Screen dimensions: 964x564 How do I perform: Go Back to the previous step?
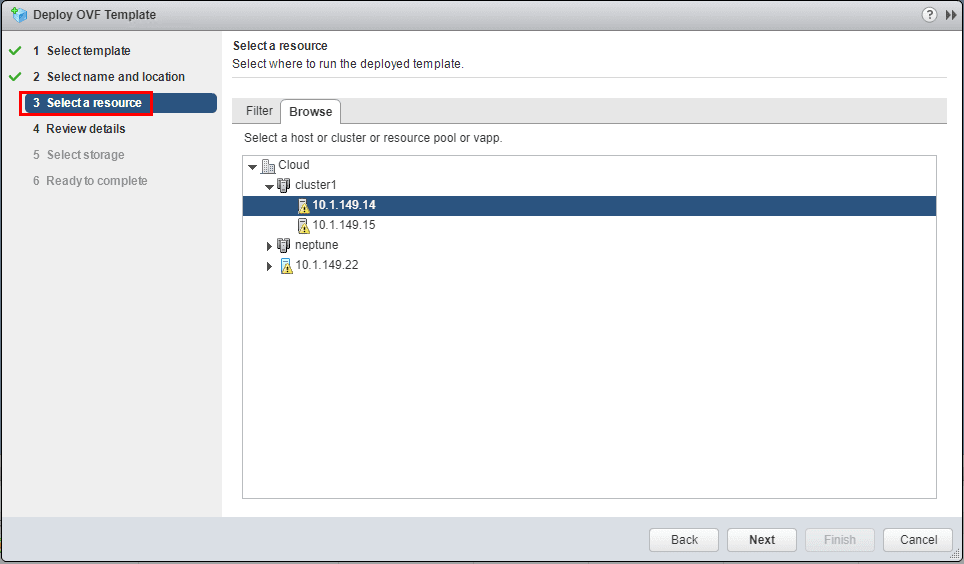pyautogui.click(x=684, y=540)
